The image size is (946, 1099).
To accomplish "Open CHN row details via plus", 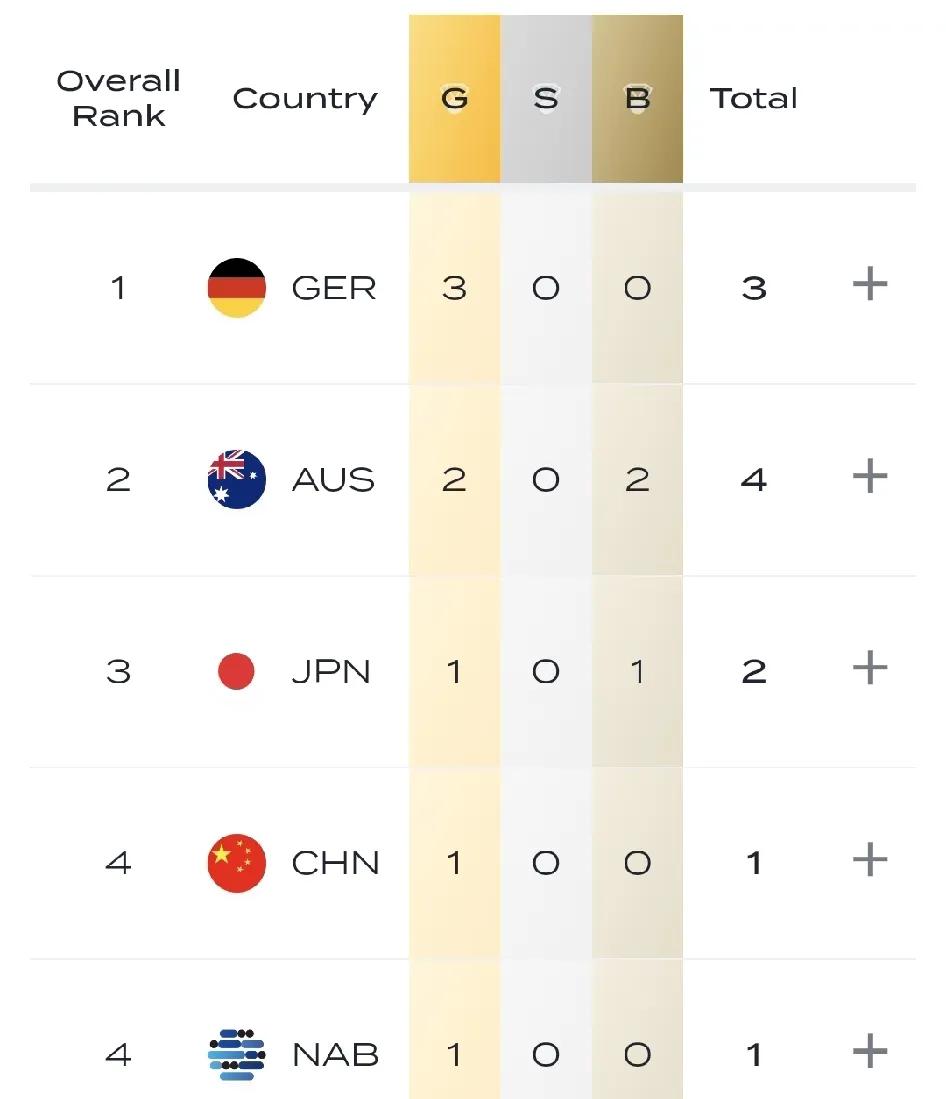I will 870,859.
